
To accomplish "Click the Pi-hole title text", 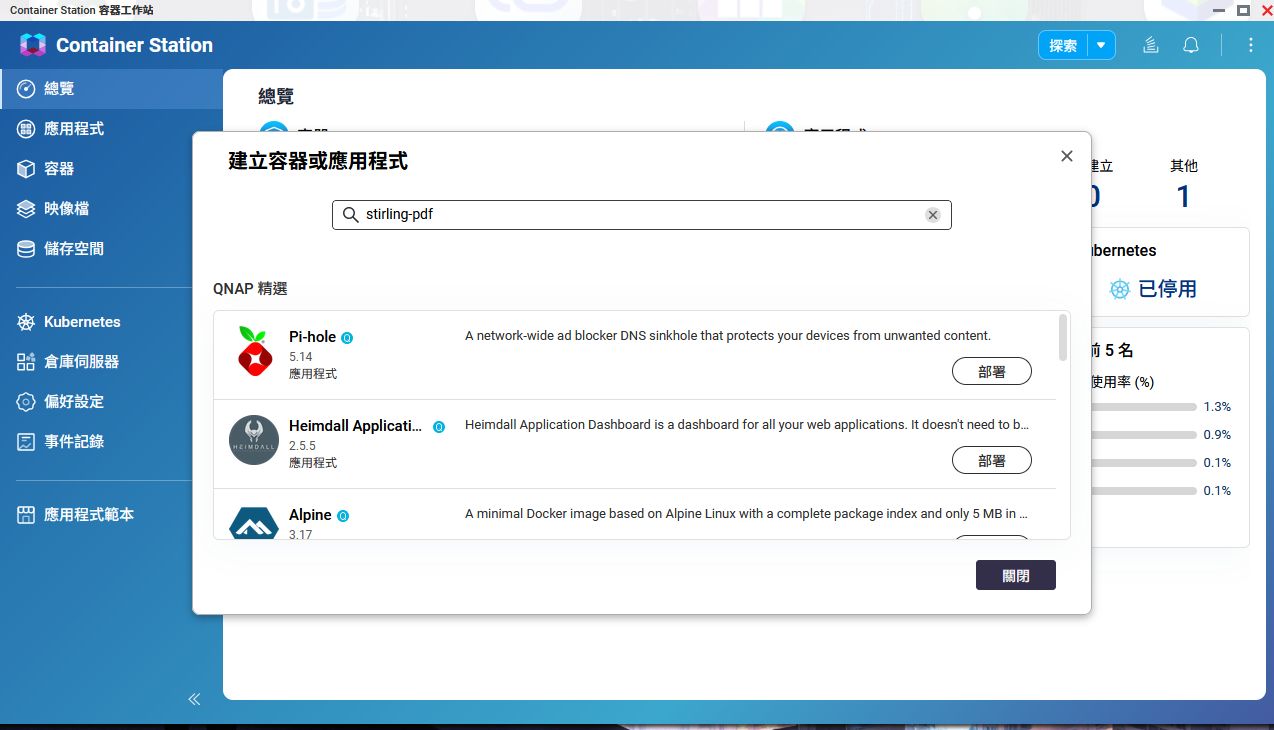I will (x=312, y=337).
